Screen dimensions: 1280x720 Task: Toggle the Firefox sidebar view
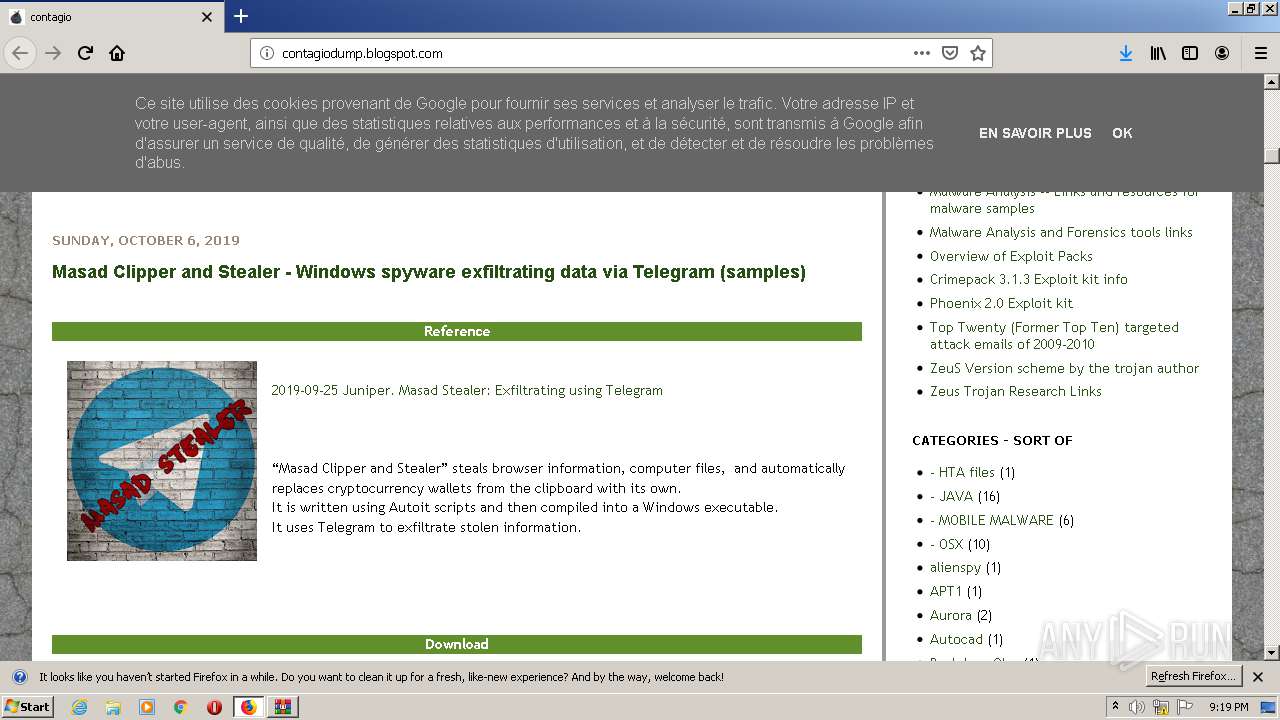1190,53
